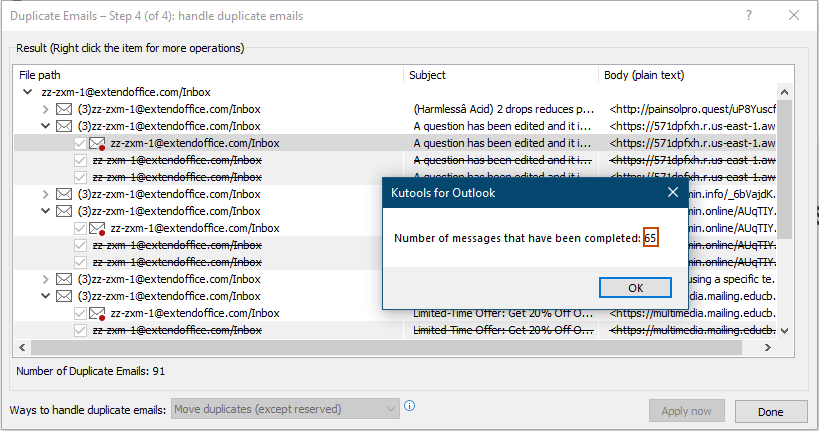Close the Duplicate Emails dialog window
819x431 pixels.
794,16
